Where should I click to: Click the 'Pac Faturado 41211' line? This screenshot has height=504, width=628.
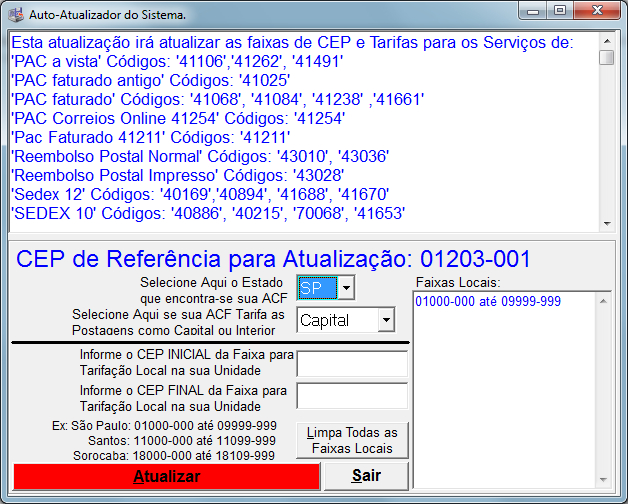pos(151,137)
